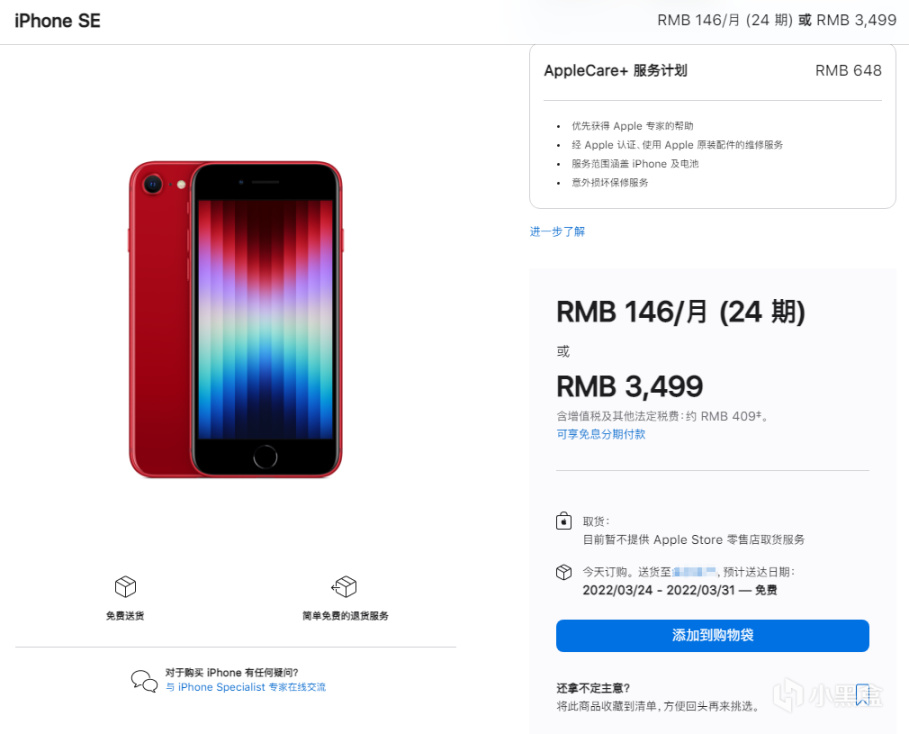This screenshot has width=909, height=734.
Task: Click the red iPhone SE product image
Action: 235,319
